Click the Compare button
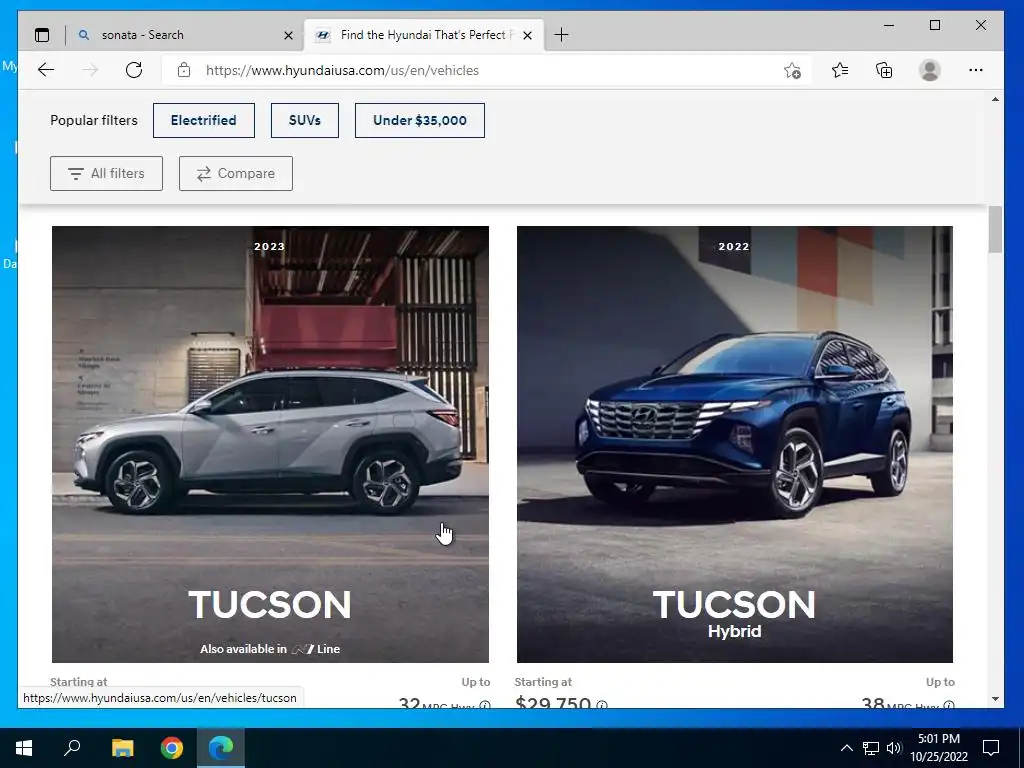The height and width of the screenshot is (768, 1024). [x=236, y=173]
